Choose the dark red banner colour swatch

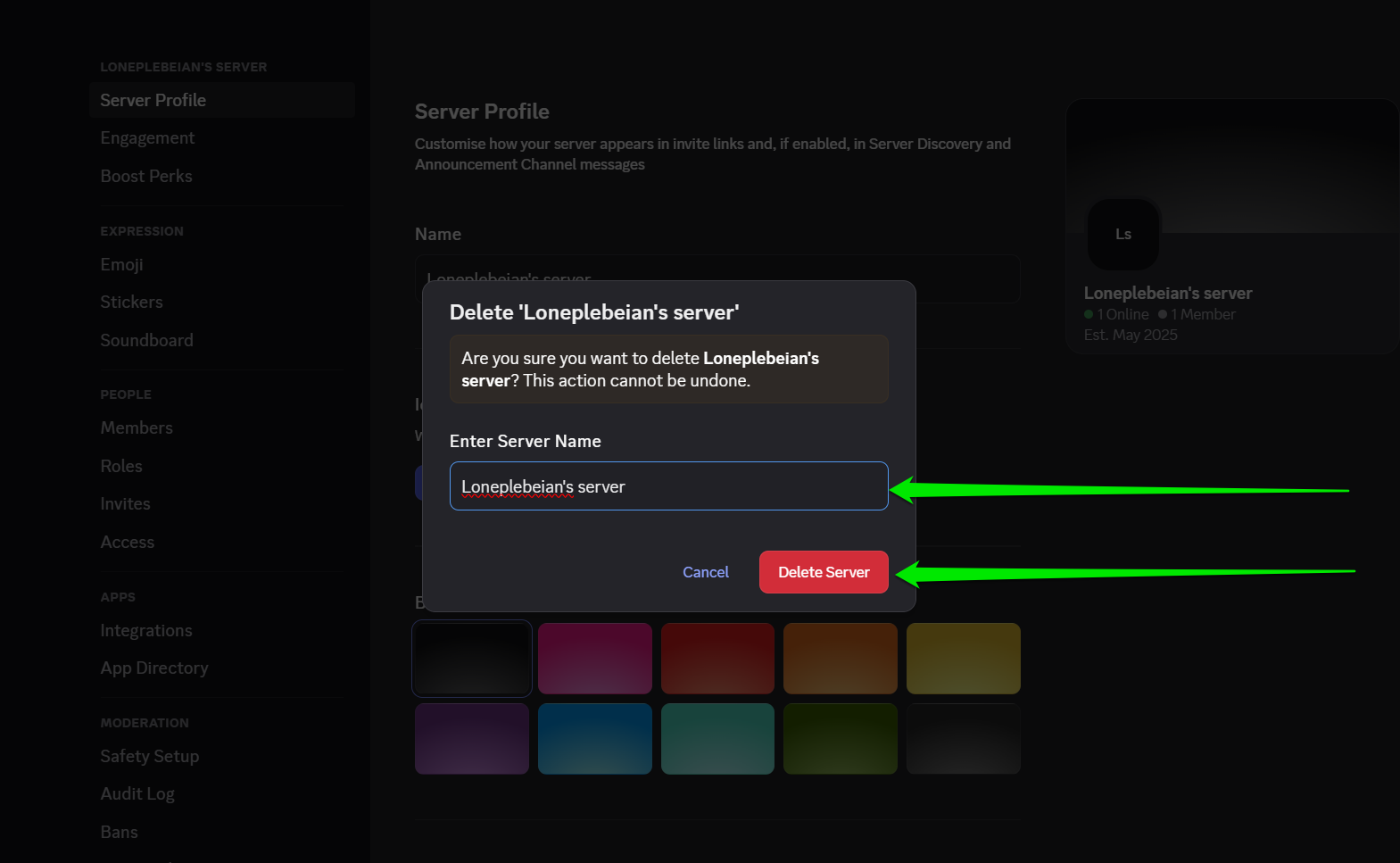pos(717,659)
